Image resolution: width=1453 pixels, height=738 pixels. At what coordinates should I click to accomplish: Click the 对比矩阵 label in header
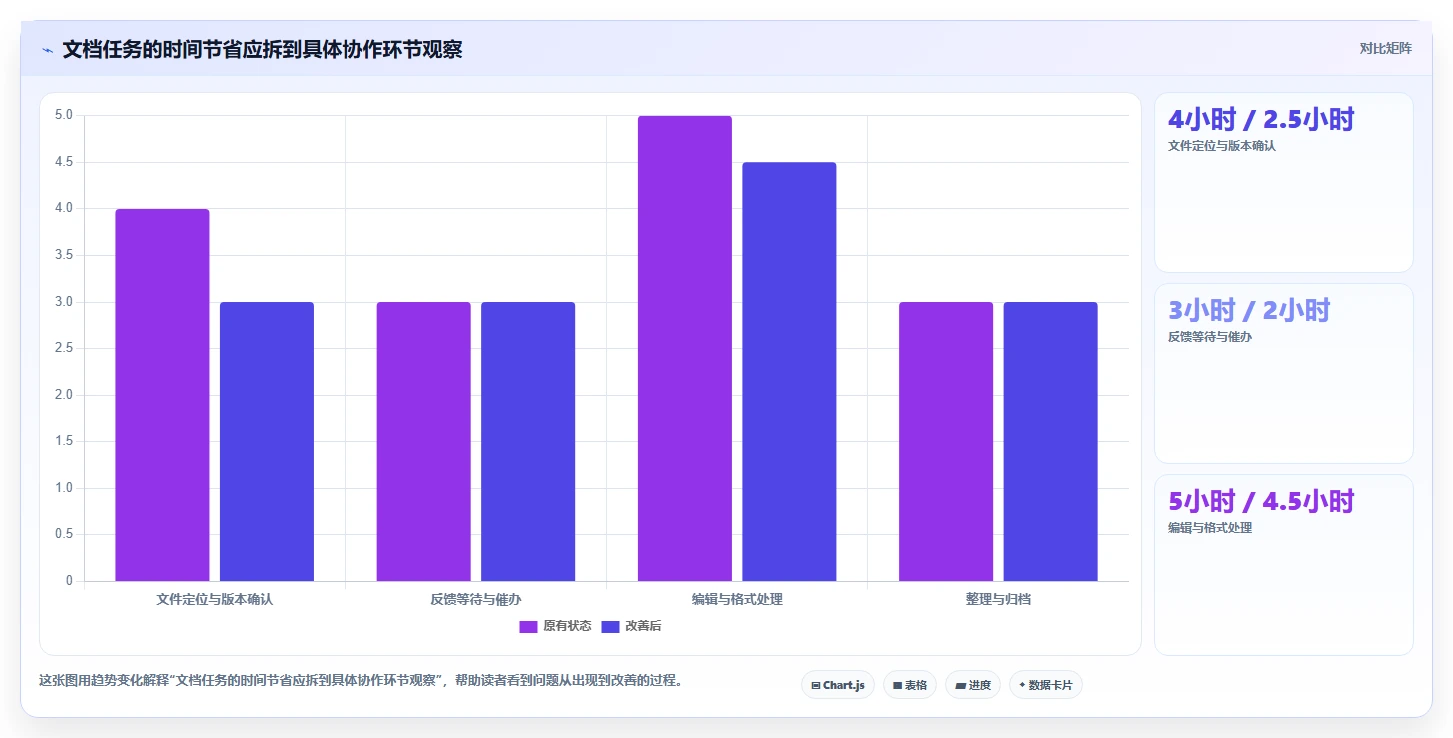click(x=1385, y=48)
